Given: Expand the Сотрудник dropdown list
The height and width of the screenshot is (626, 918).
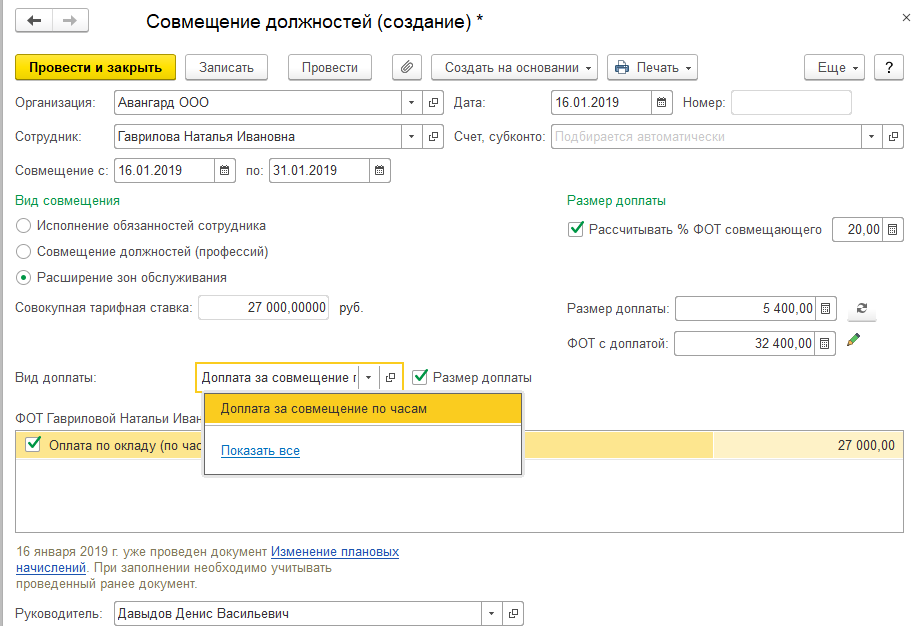Looking at the screenshot, I should [413, 137].
